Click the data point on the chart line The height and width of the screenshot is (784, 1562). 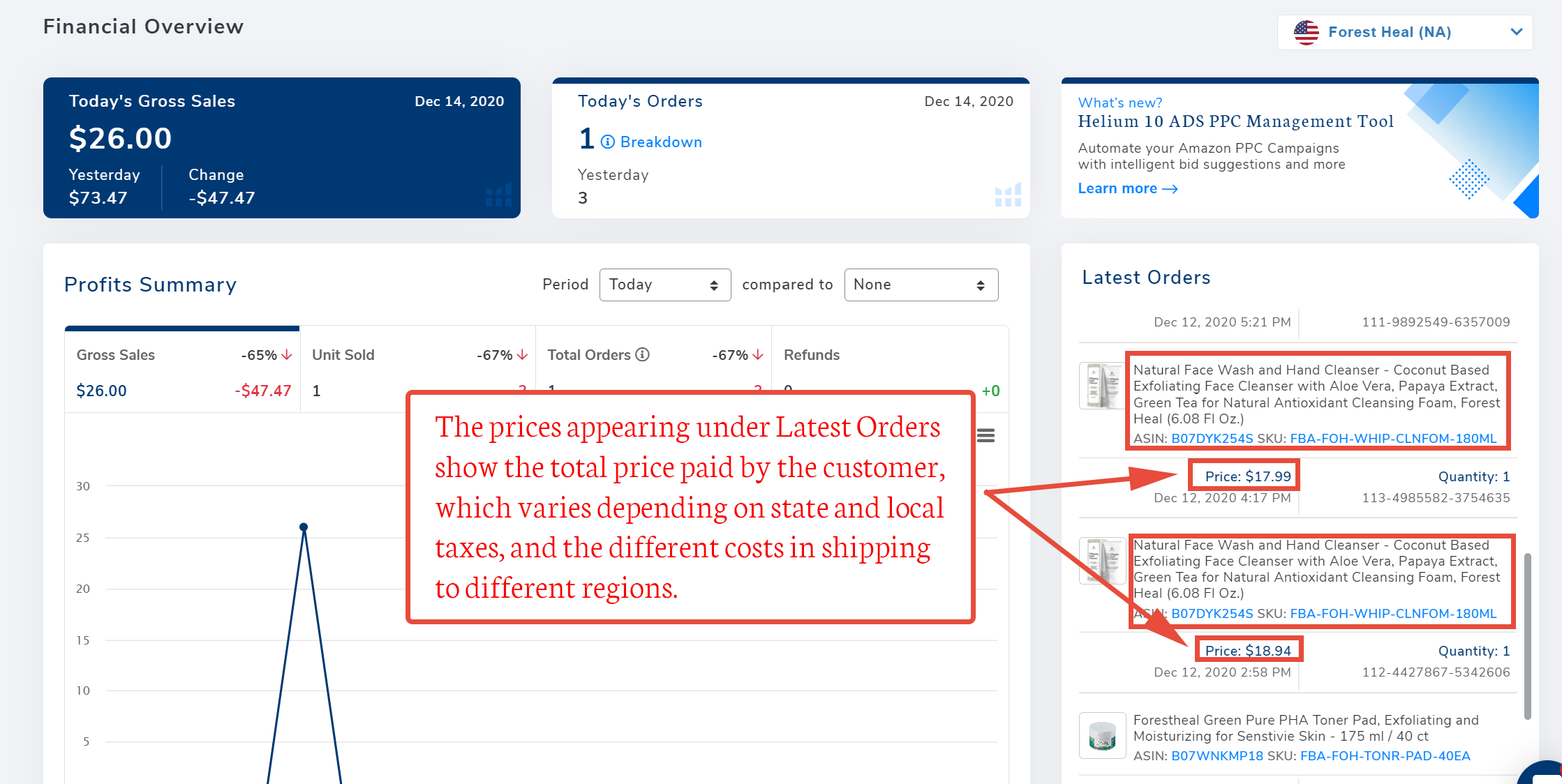click(304, 527)
